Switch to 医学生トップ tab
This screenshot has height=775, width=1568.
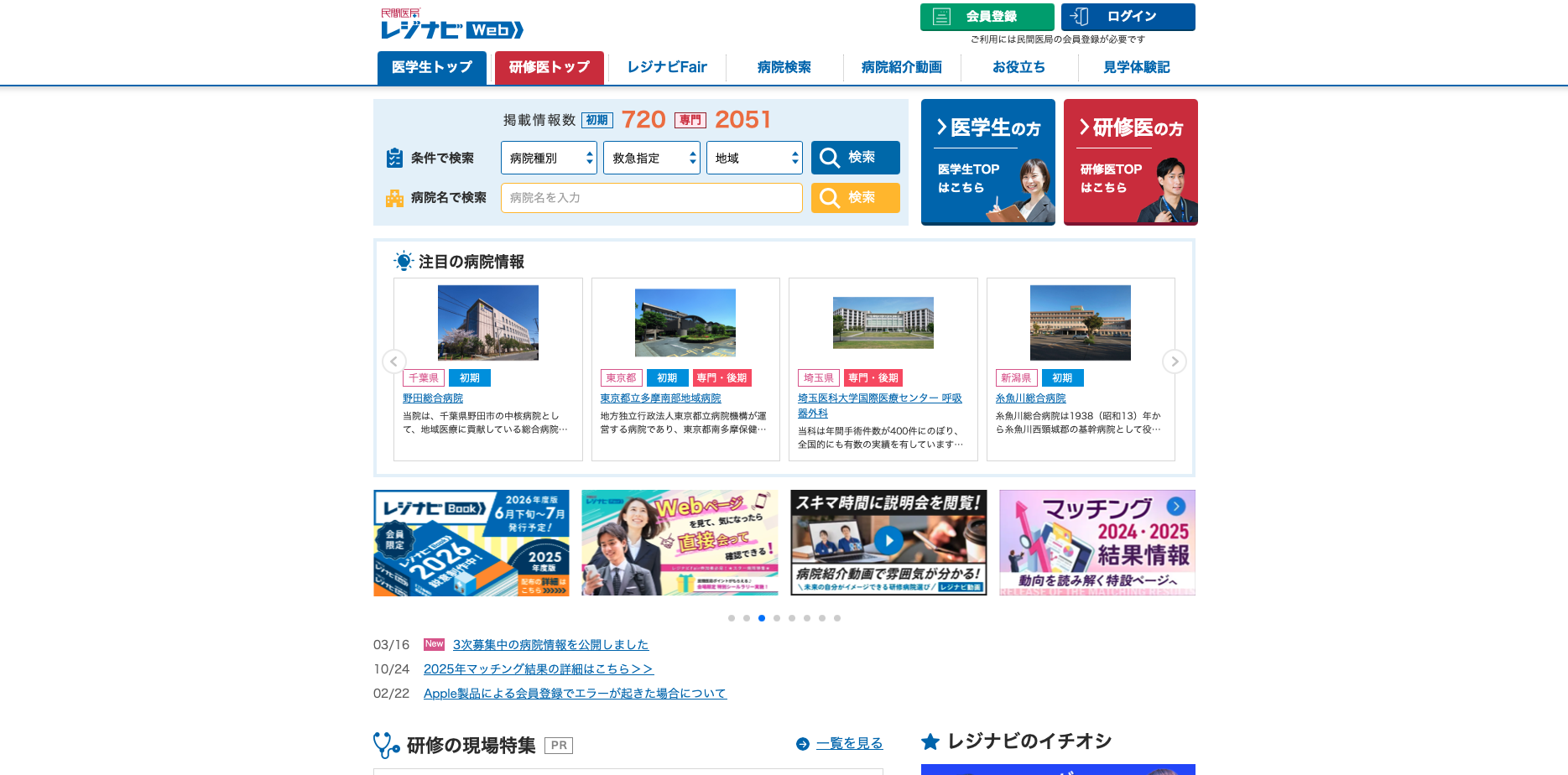[432, 67]
